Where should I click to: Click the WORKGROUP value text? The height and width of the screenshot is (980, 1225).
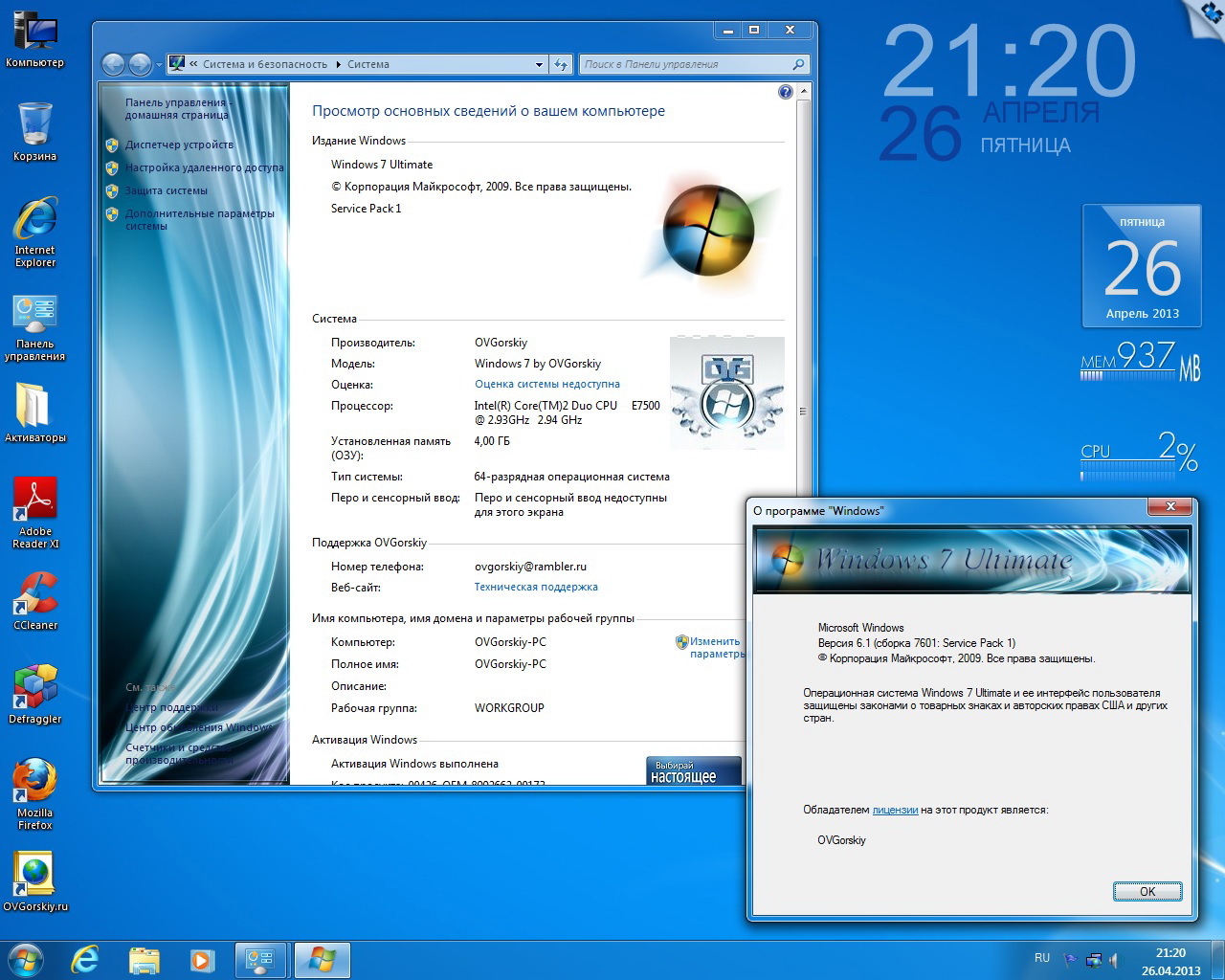[509, 708]
